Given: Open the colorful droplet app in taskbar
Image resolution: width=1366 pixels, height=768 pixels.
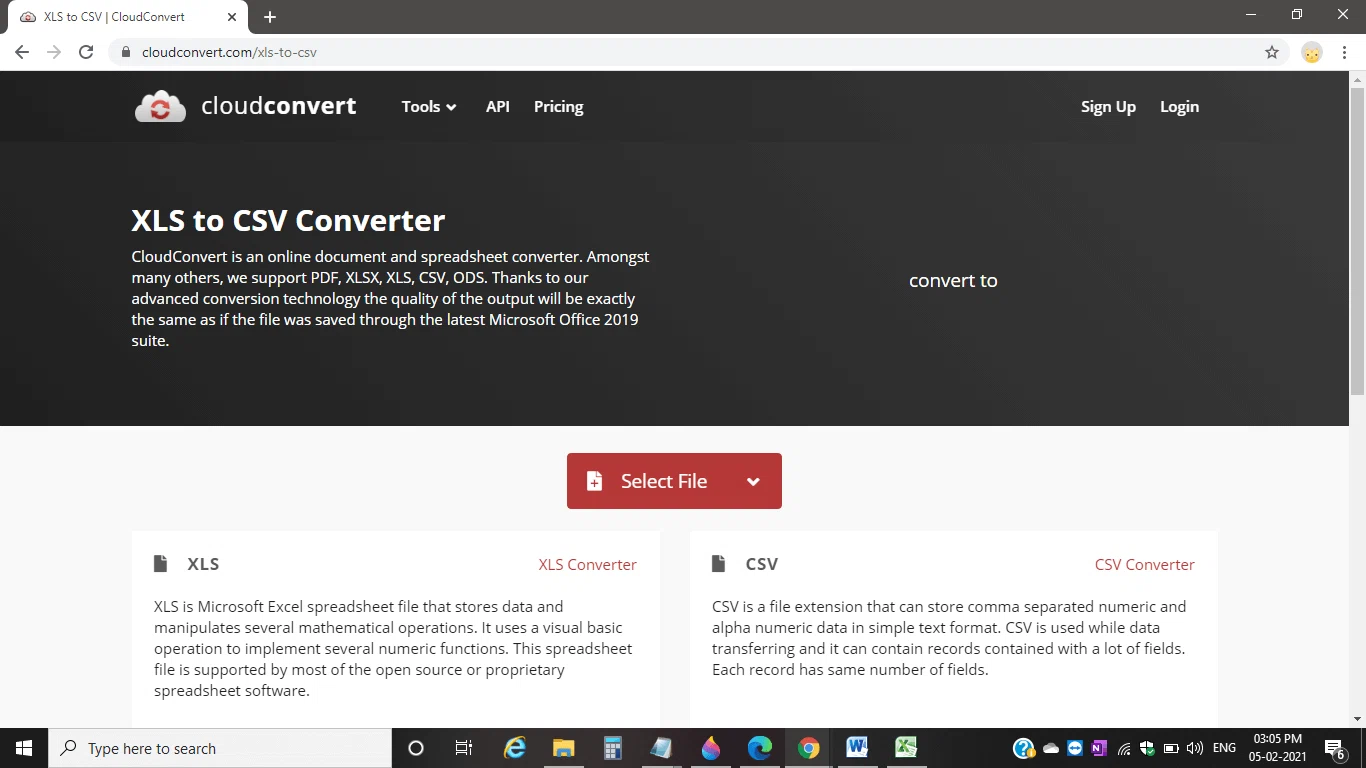Looking at the screenshot, I should [711, 748].
